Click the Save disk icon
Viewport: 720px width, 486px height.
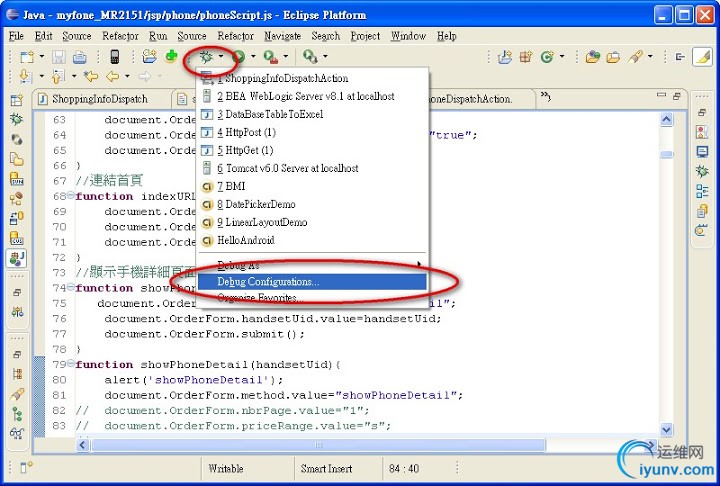[x=58, y=57]
